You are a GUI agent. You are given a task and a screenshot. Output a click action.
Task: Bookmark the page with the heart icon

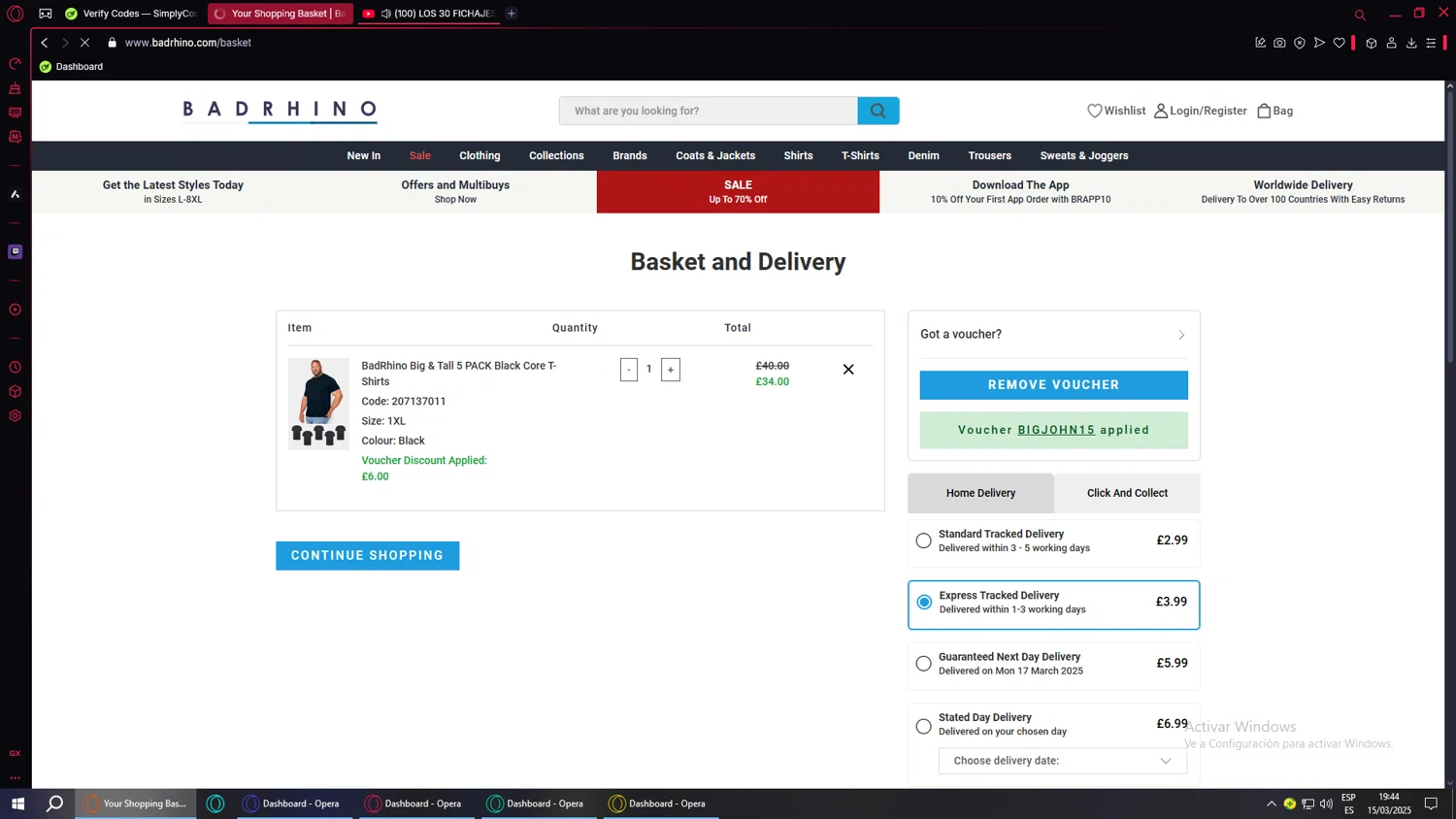pos(1340,43)
